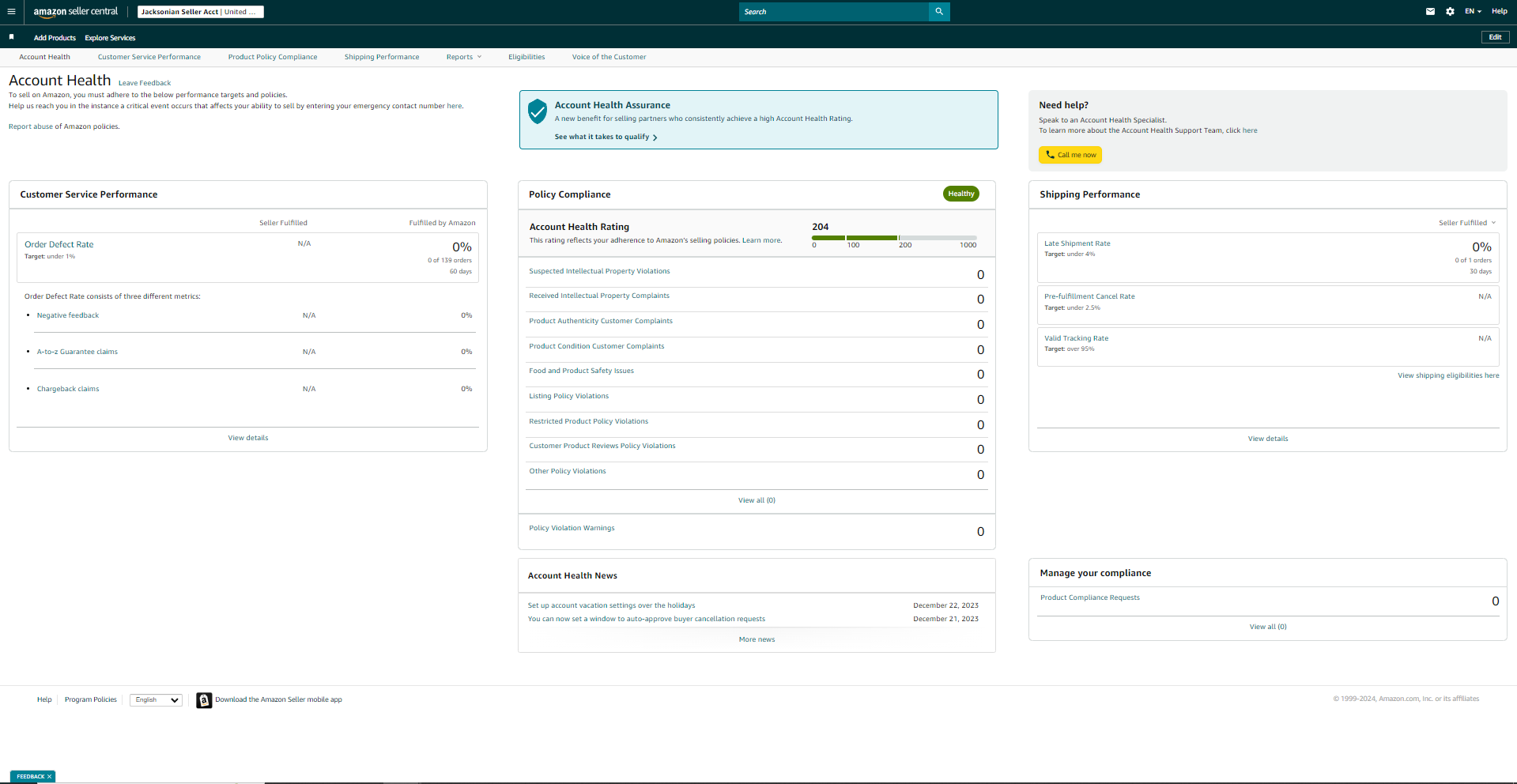Click View all (0) under Policy Compliance
1517x784 pixels.
tap(757, 500)
